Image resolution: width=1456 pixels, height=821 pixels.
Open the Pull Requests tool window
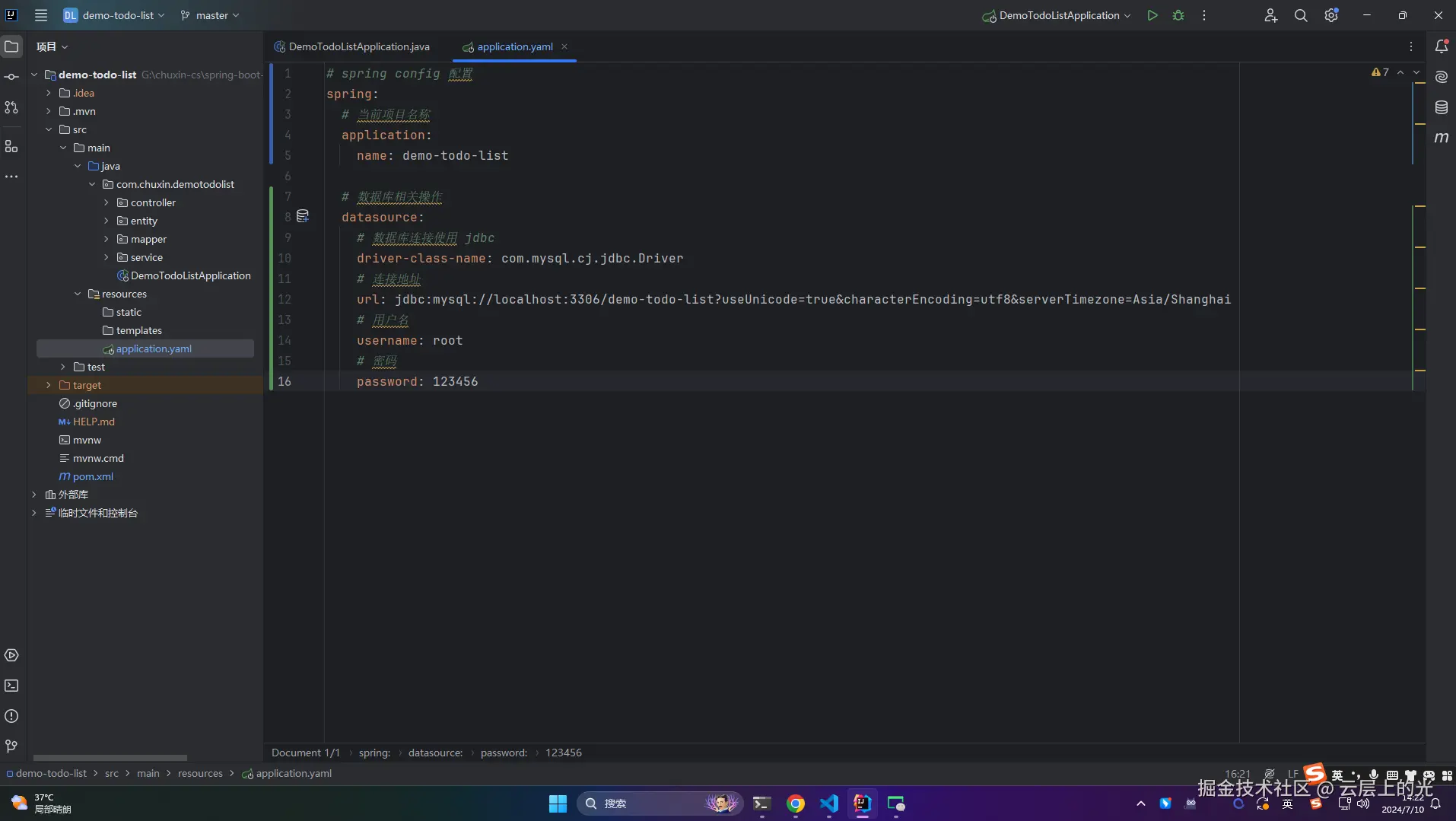coord(11,107)
